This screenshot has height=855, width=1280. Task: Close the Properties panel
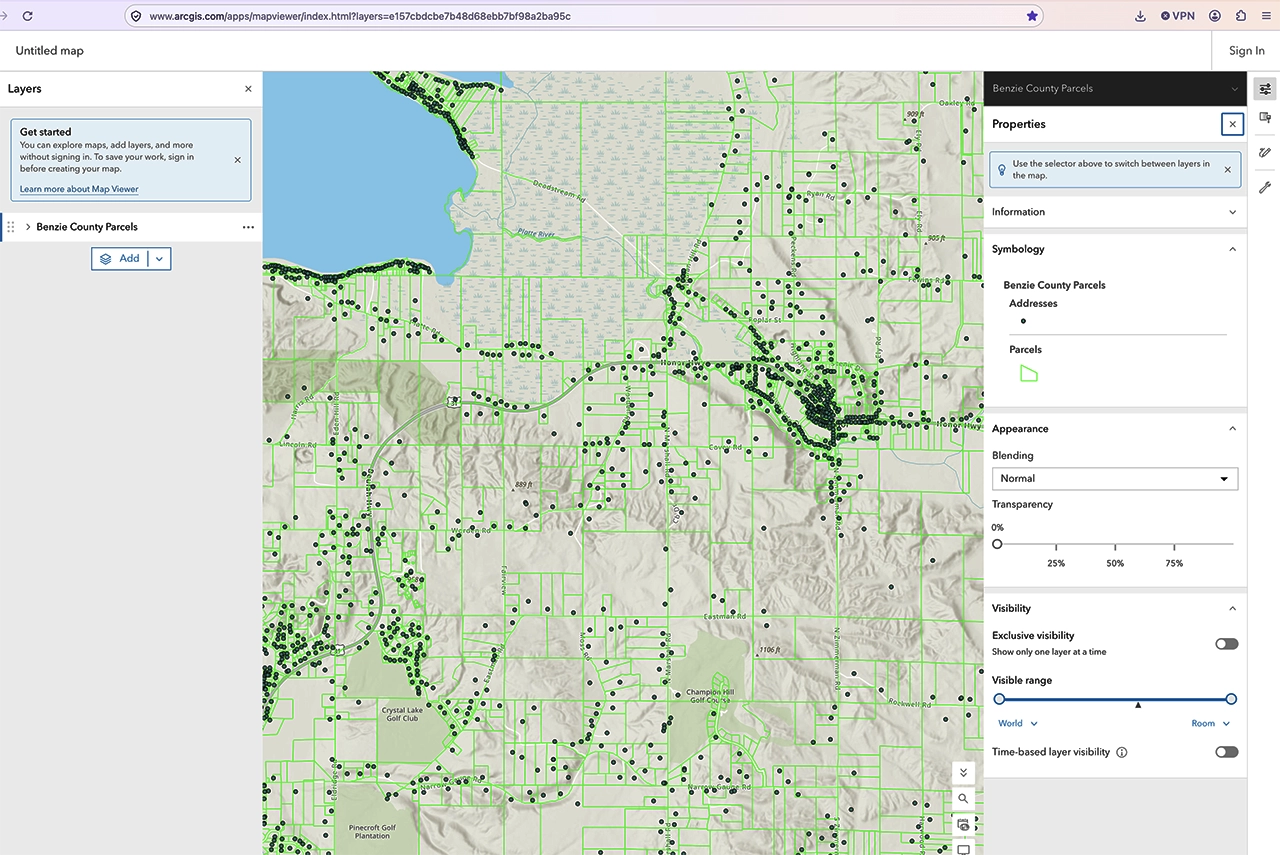(1232, 124)
